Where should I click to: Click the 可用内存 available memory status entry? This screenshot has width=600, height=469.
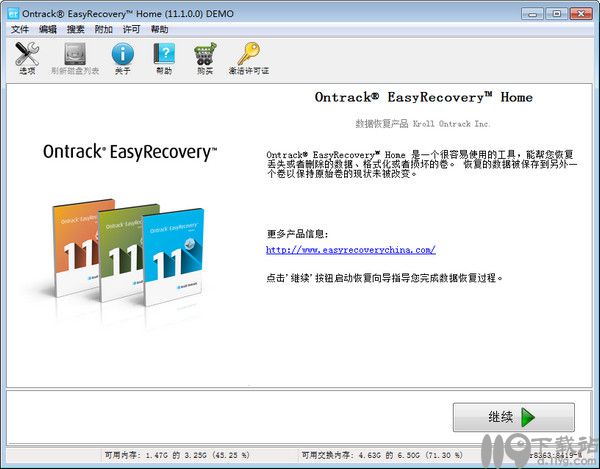point(177,455)
